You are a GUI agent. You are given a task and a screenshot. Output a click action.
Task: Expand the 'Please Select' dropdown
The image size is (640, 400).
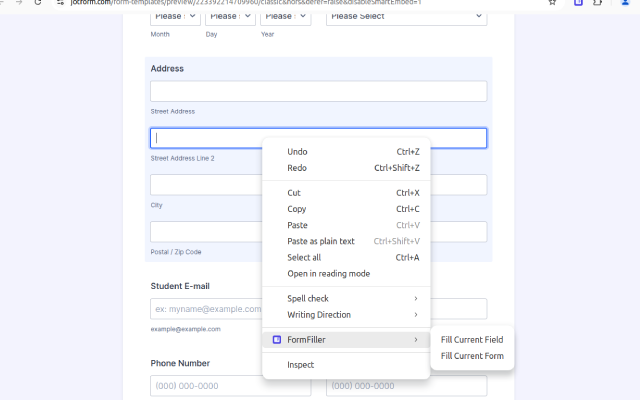click(406, 16)
